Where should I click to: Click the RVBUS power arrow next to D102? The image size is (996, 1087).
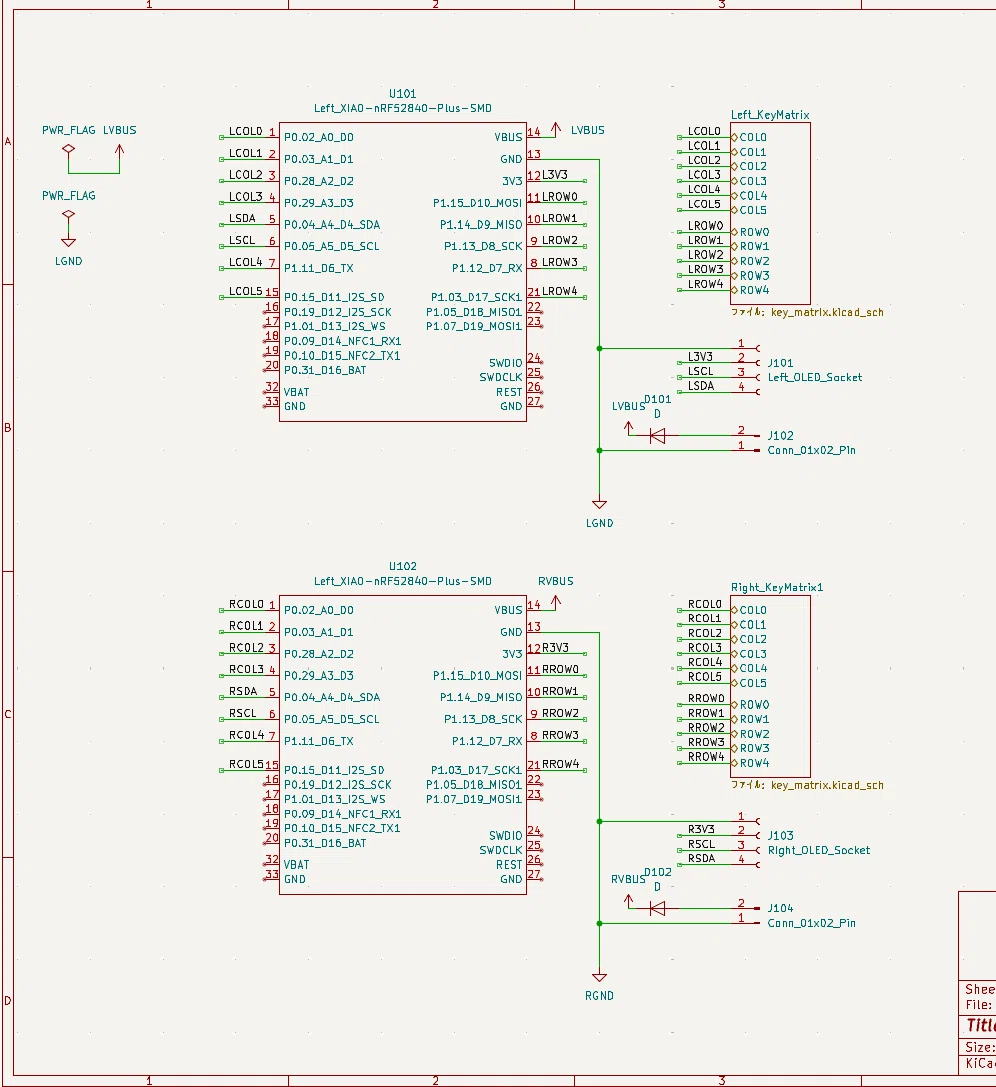coord(629,901)
